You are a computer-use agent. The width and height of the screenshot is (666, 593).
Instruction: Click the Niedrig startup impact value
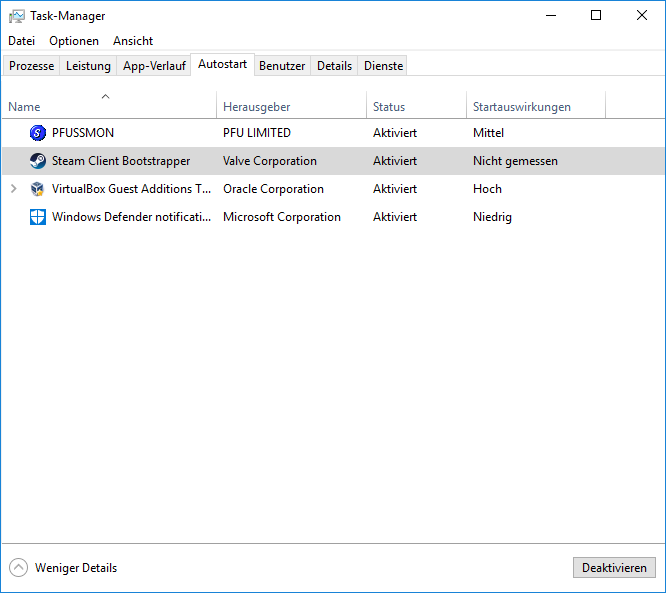coord(492,217)
